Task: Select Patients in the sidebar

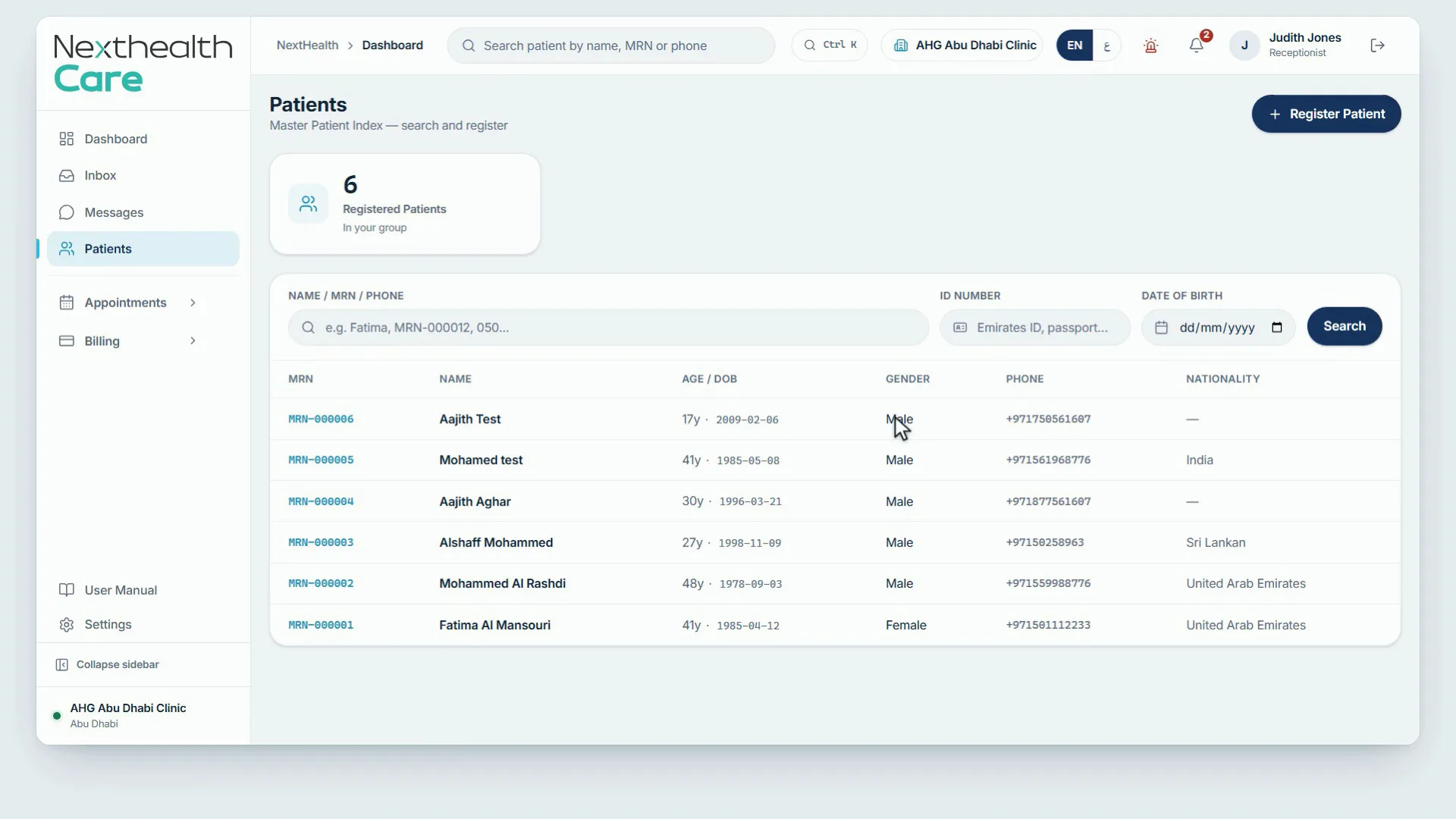Action: click(x=143, y=249)
